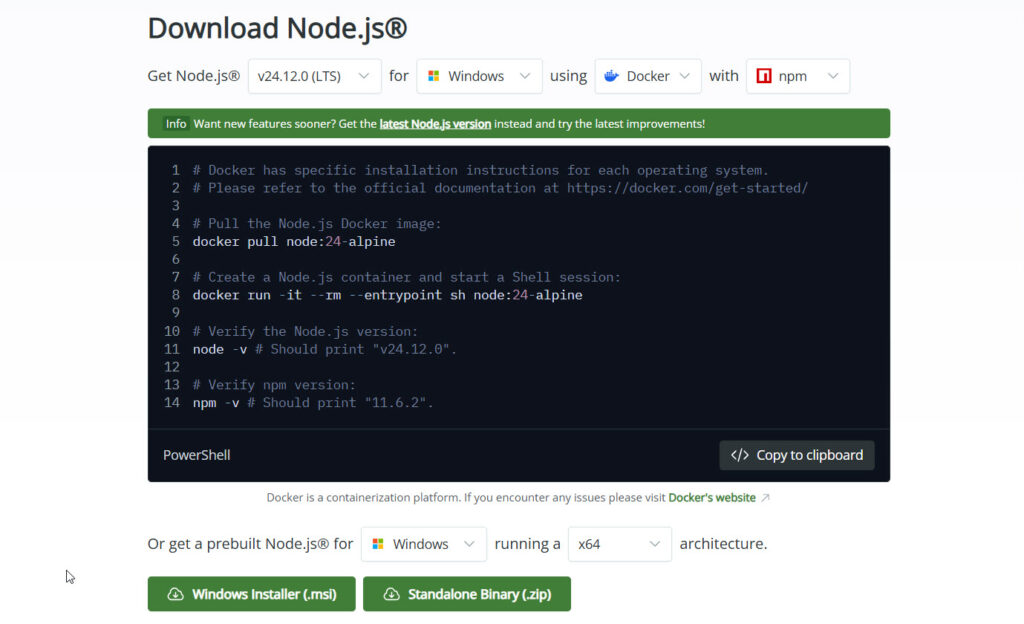Image resolution: width=1024 pixels, height=624 pixels.
Task: Click the Windows logo in the OS selector
Action: click(x=435, y=75)
